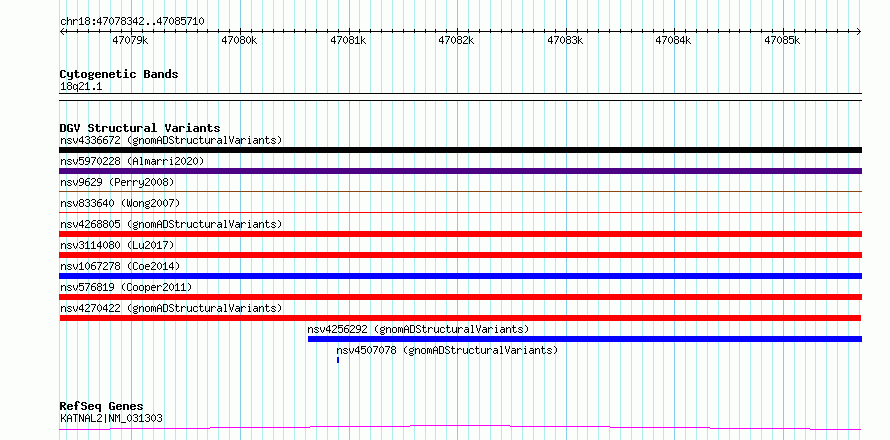The image size is (890, 440).
Task: Click the 18q21.1 band label
Action: (x=81, y=87)
